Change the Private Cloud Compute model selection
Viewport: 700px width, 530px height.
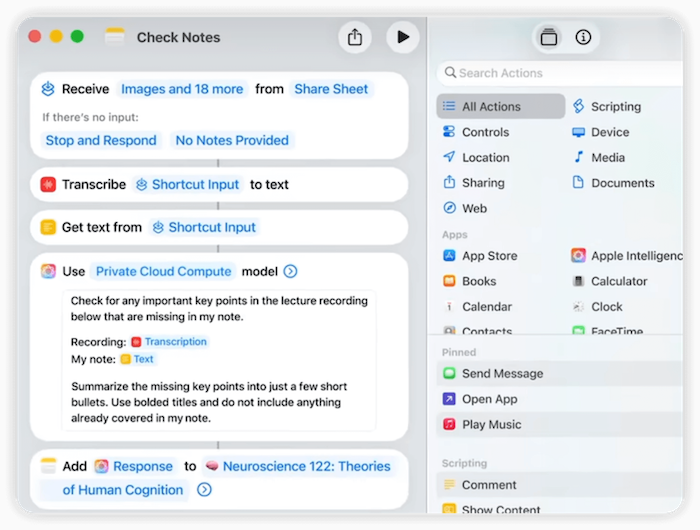pos(163,271)
